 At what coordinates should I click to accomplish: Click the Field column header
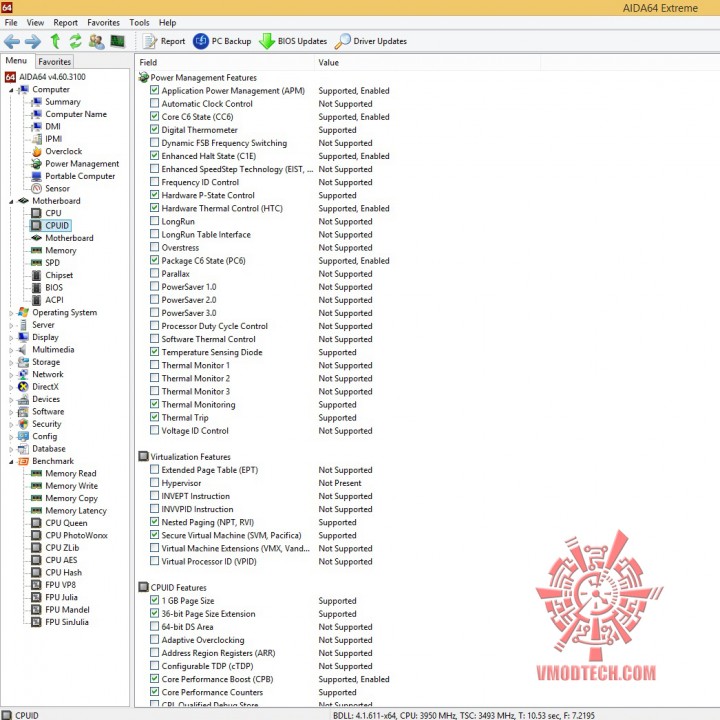coord(224,62)
